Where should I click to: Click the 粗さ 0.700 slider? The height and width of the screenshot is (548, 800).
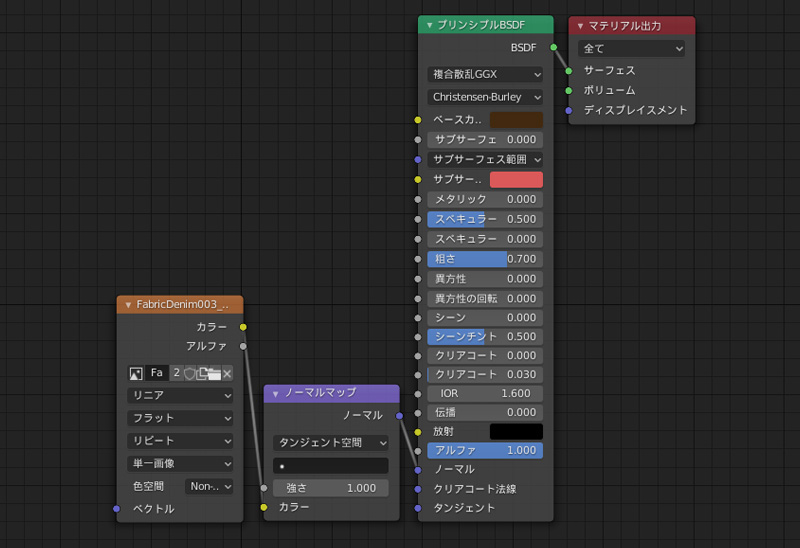pyautogui.click(x=485, y=259)
